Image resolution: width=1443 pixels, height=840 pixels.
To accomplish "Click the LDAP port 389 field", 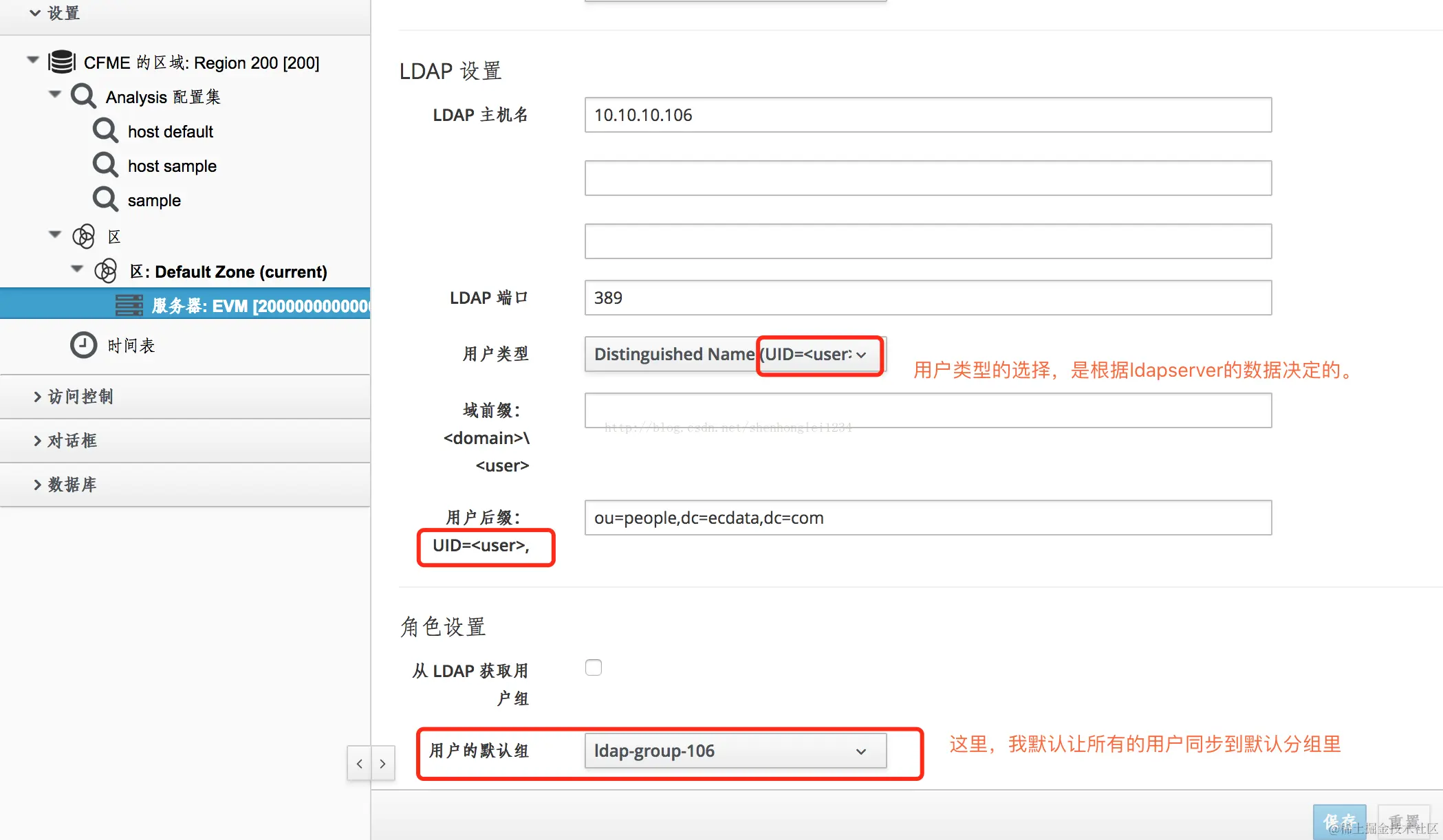I will pos(927,298).
